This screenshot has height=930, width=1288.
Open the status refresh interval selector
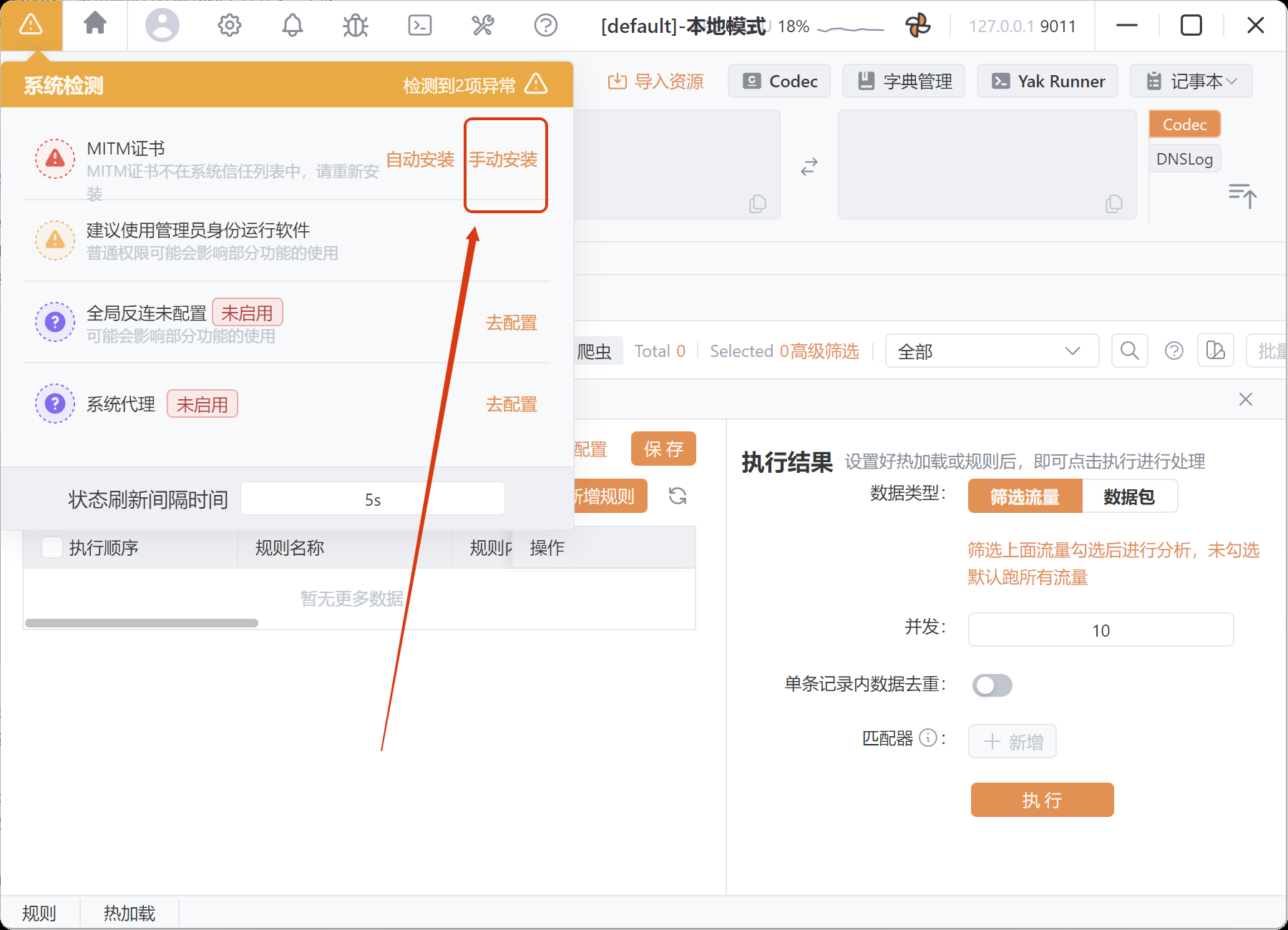372,499
